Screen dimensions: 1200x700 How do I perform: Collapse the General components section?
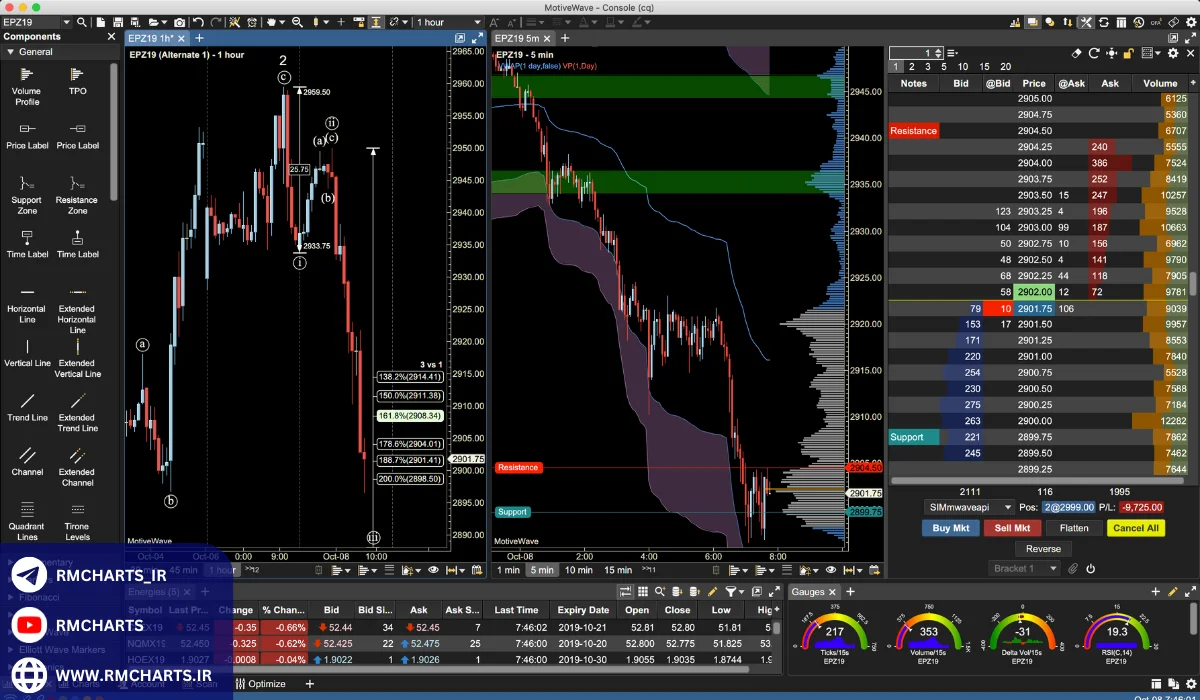[10, 52]
